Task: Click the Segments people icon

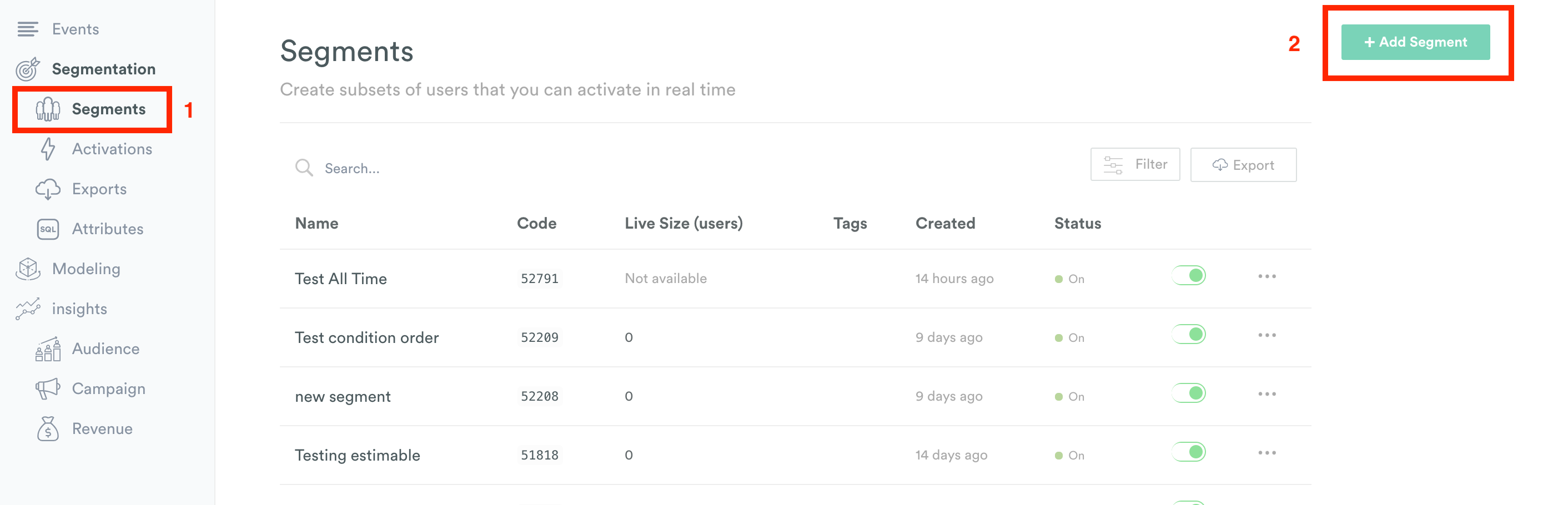Action: (48, 109)
